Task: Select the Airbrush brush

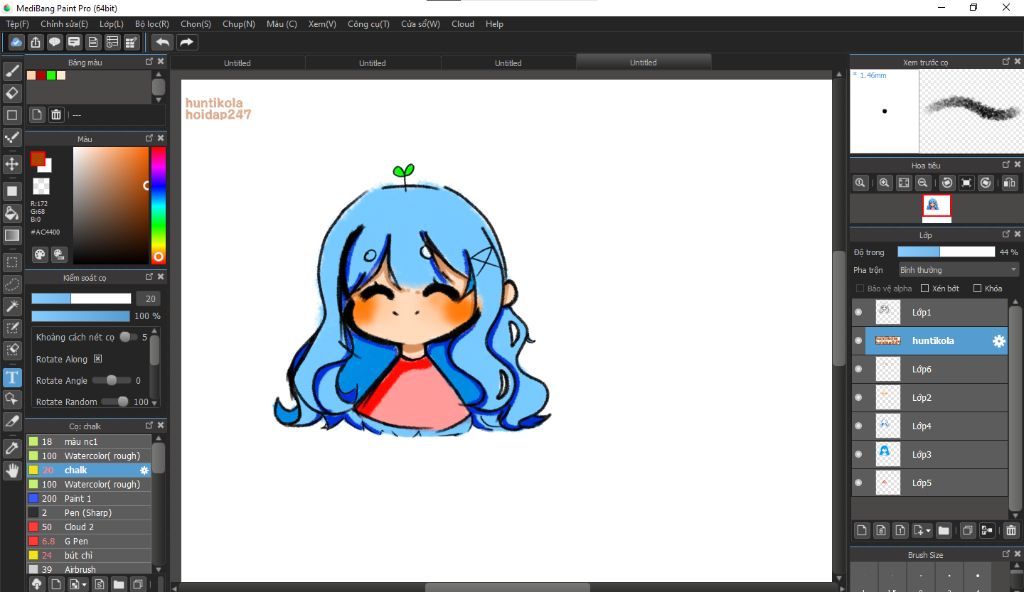Action: click(89, 569)
